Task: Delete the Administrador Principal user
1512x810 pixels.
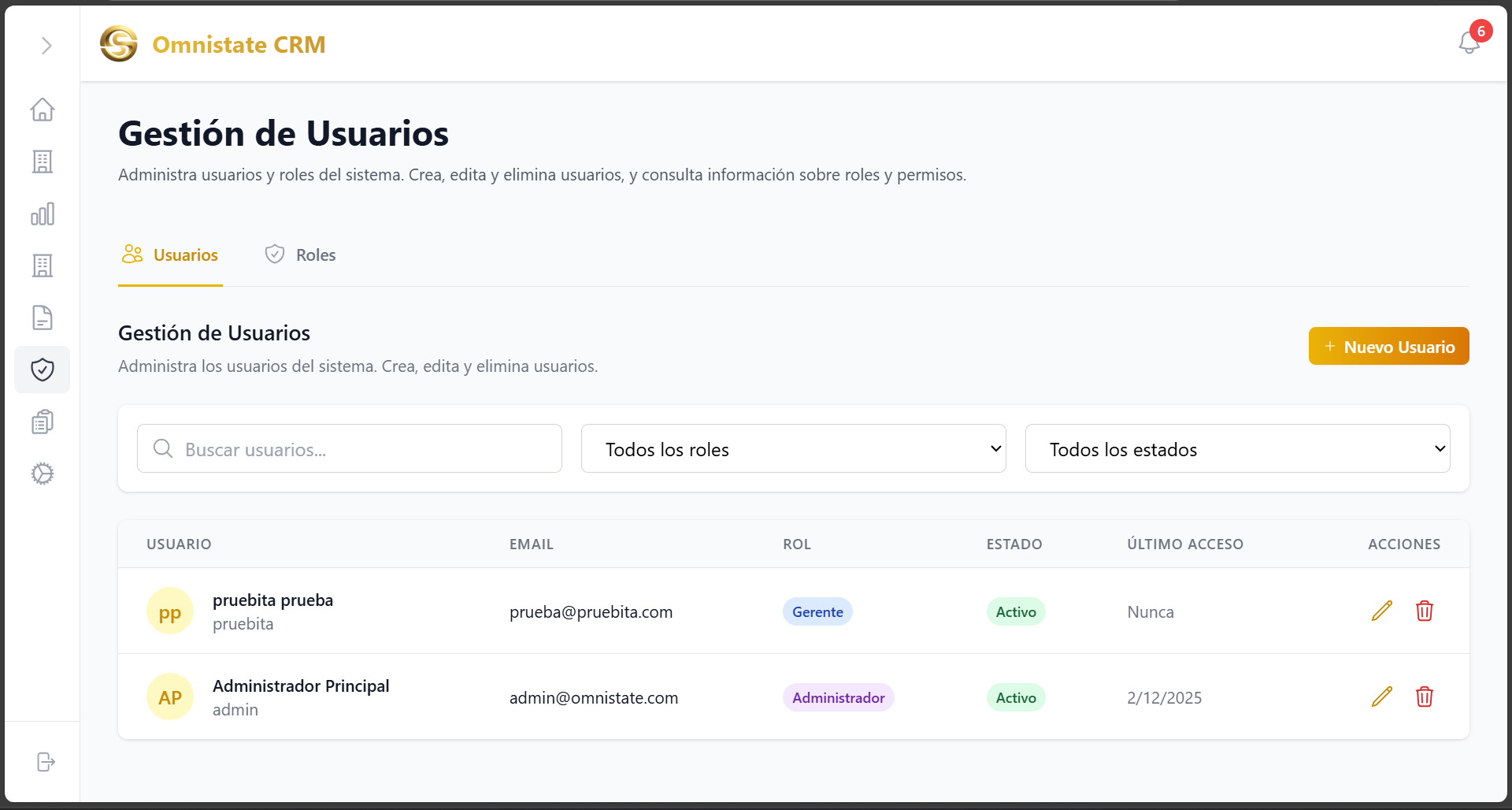Action: (x=1425, y=697)
